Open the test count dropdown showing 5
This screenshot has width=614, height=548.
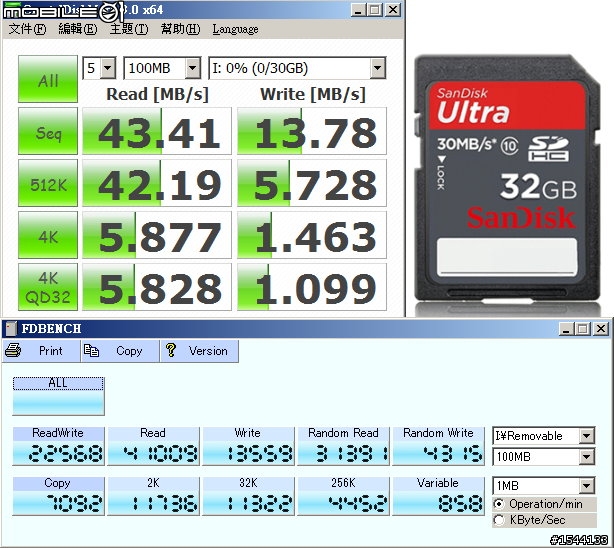(99, 68)
